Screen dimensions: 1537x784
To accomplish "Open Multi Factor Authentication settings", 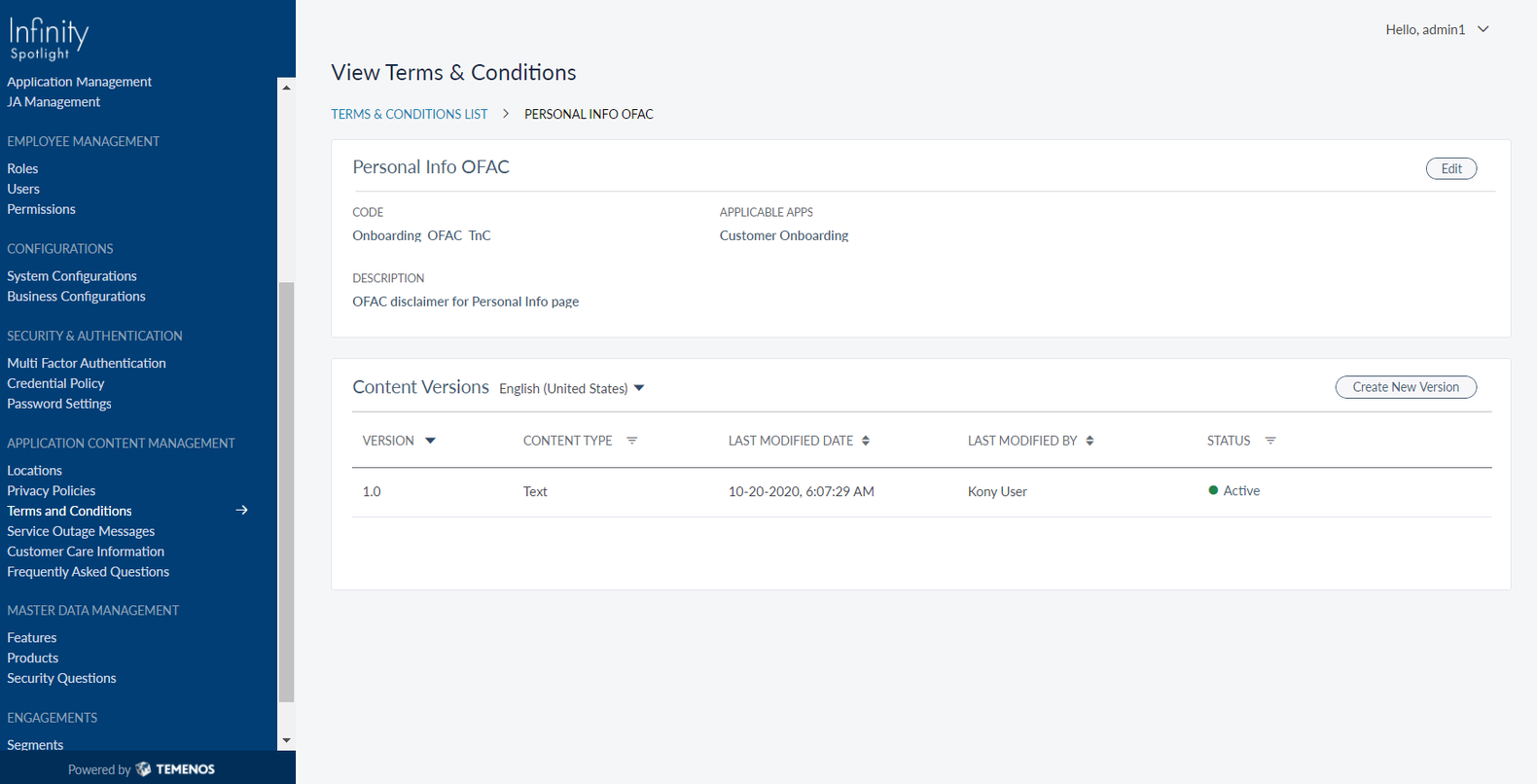I will point(86,363).
